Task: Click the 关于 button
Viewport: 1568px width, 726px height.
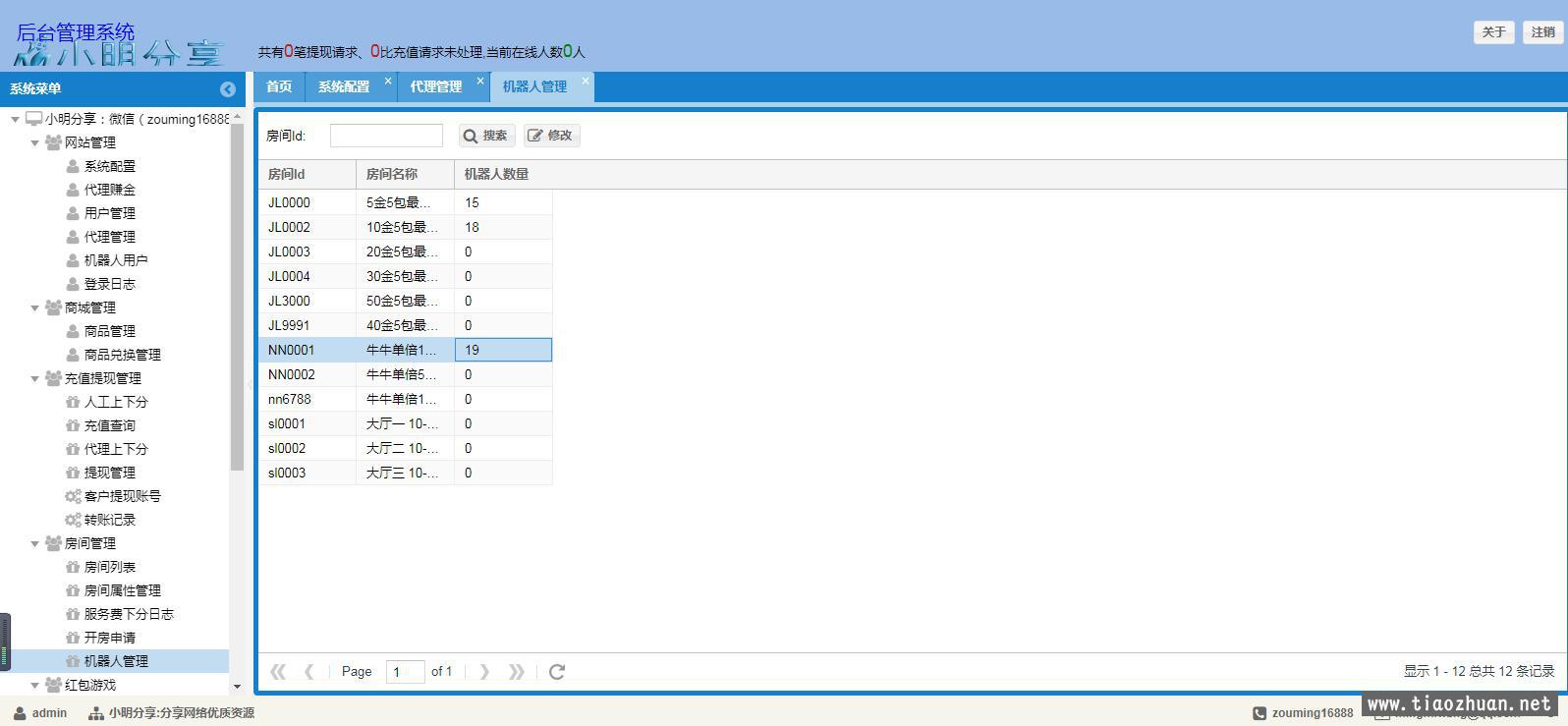Action: point(1493,32)
